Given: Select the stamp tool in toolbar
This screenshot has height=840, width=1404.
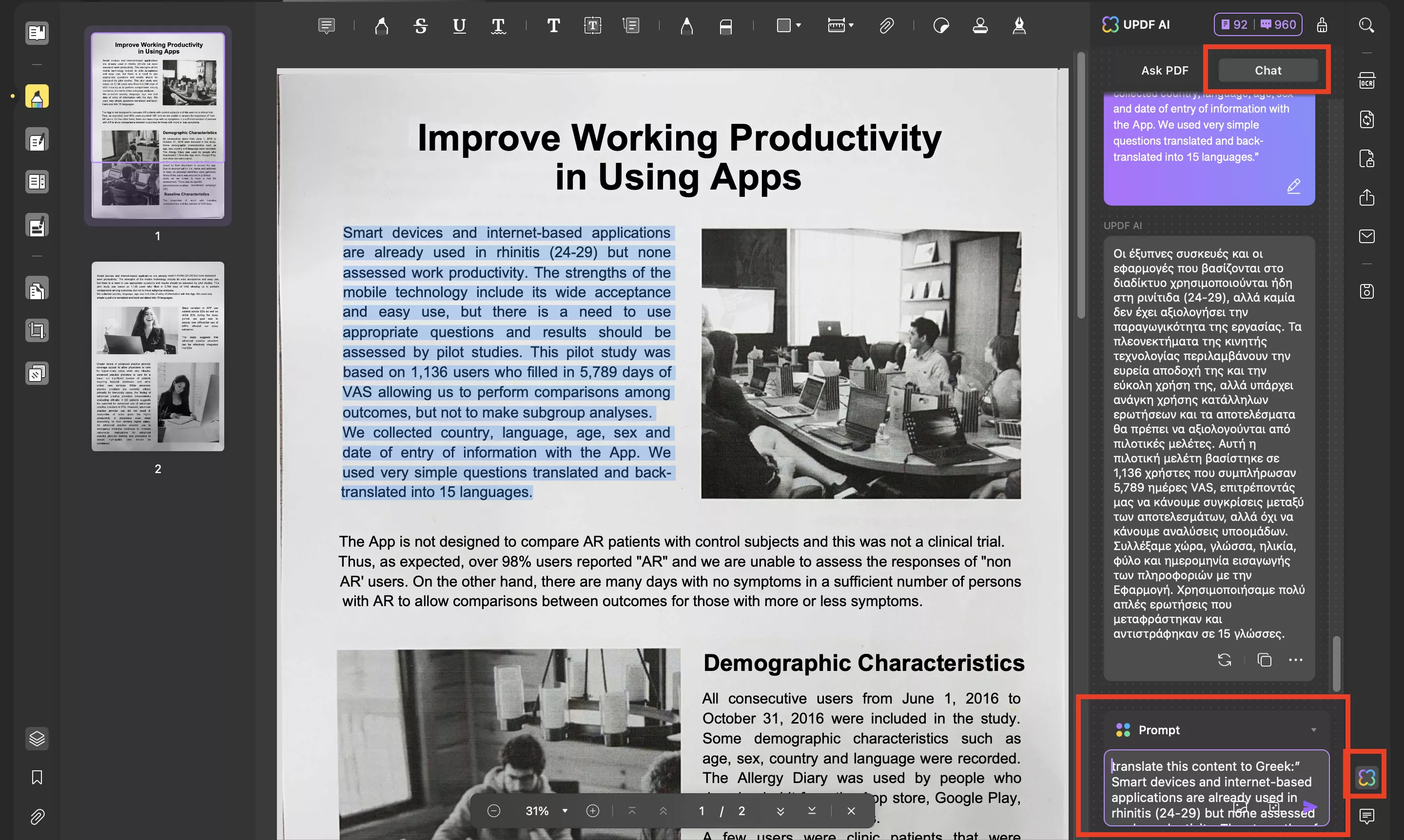Looking at the screenshot, I should pos(980,25).
